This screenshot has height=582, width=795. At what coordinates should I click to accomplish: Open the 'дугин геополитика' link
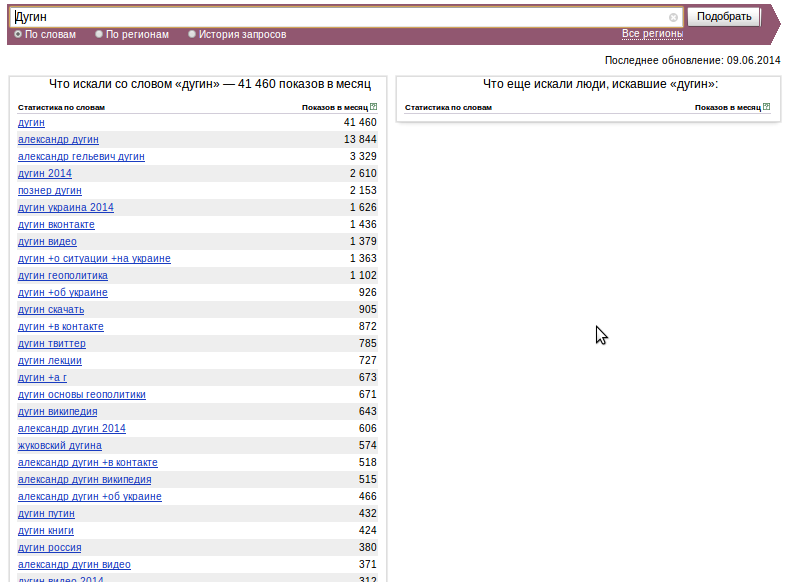(x=63, y=276)
